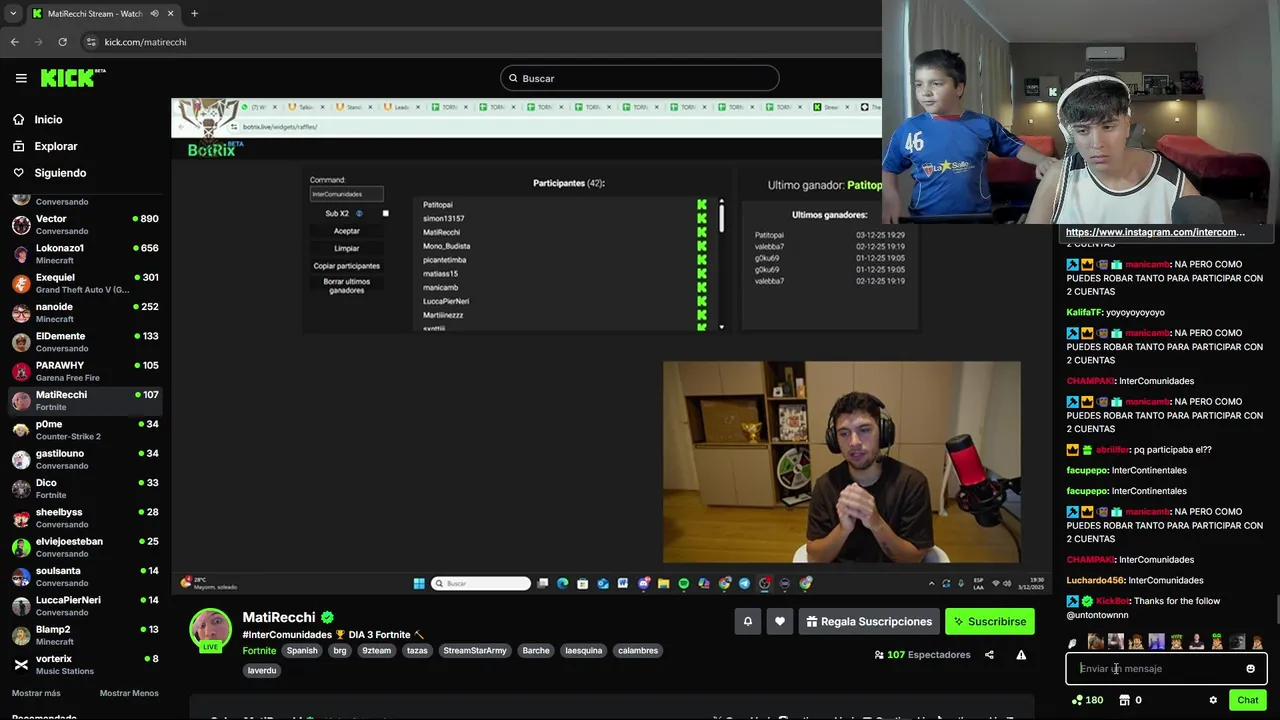This screenshot has height=720, width=1280.
Task: Follow the channel with the heart icon
Action: [x=780, y=621]
